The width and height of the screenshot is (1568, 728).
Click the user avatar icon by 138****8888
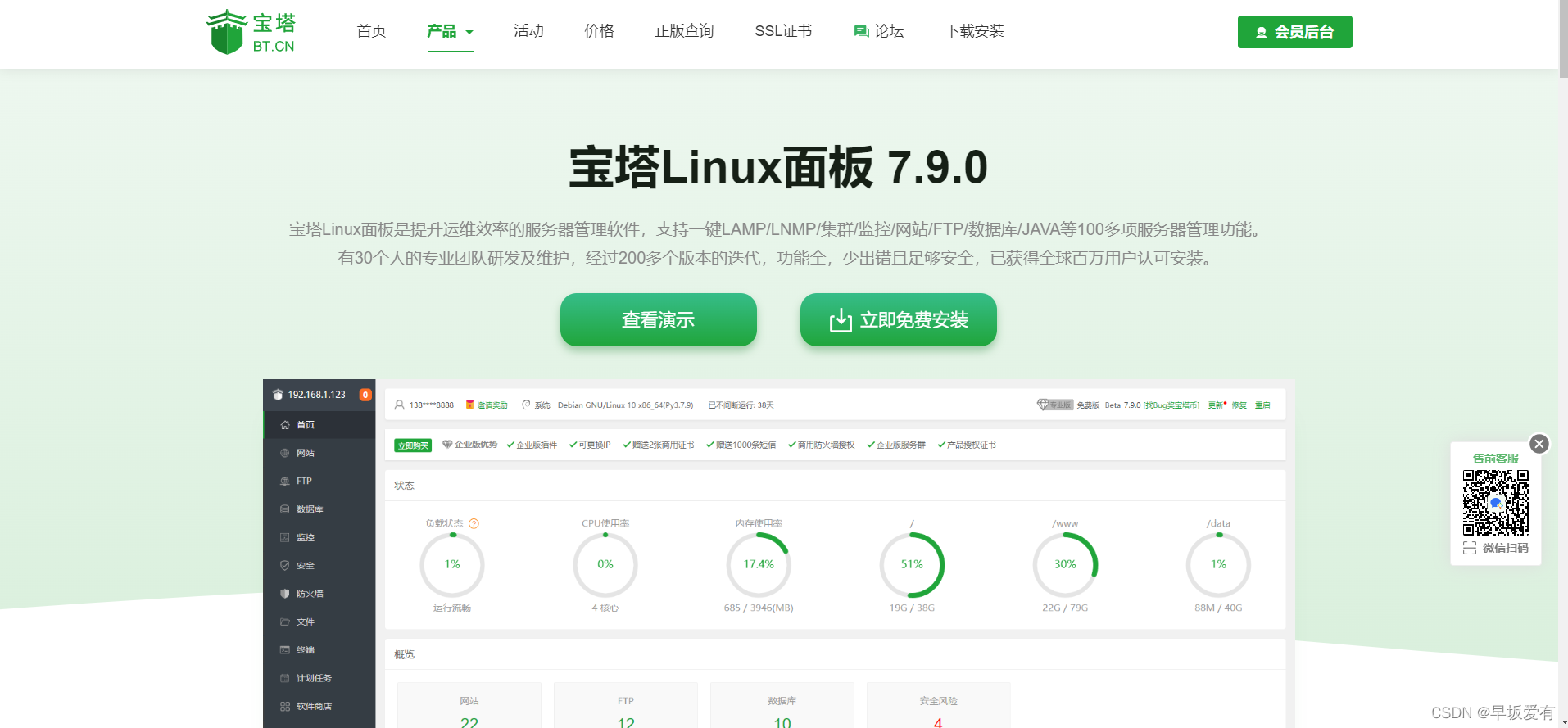pyautogui.click(x=400, y=405)
